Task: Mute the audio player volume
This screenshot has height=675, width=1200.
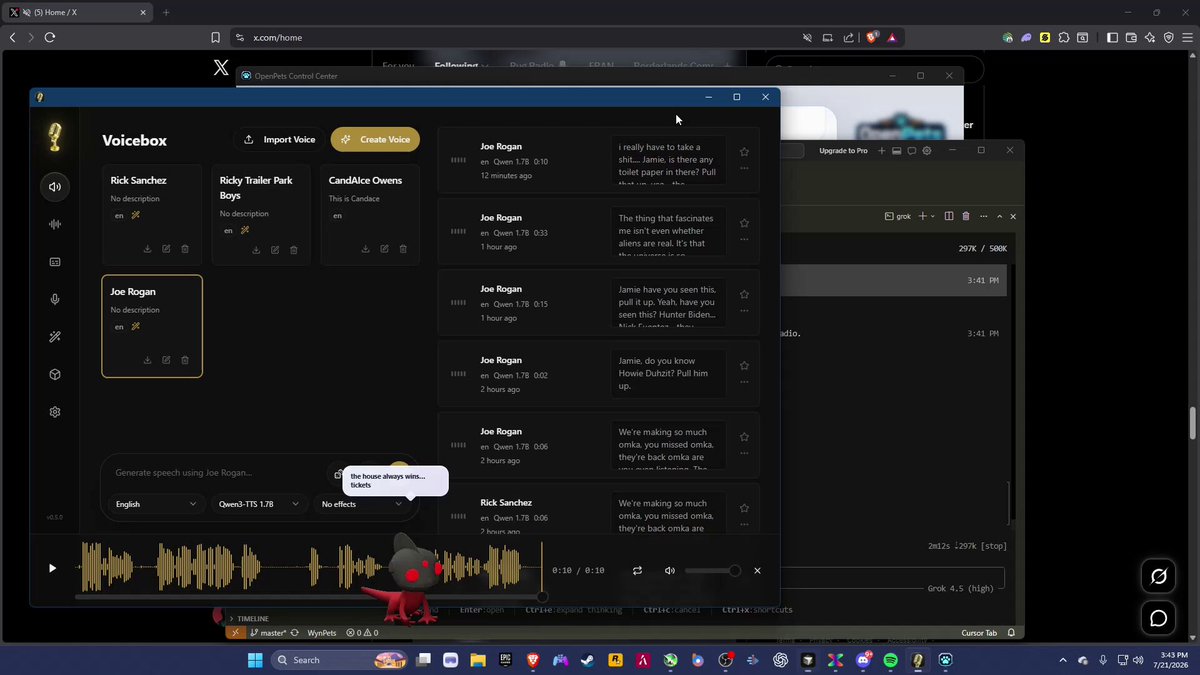Action: [x=670, y=570]
